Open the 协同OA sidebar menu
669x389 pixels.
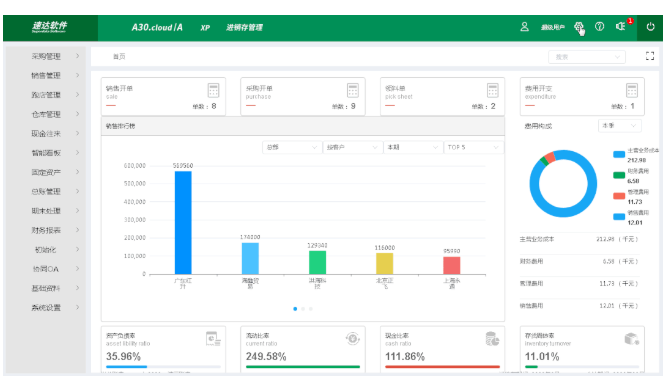coord(46,269)
